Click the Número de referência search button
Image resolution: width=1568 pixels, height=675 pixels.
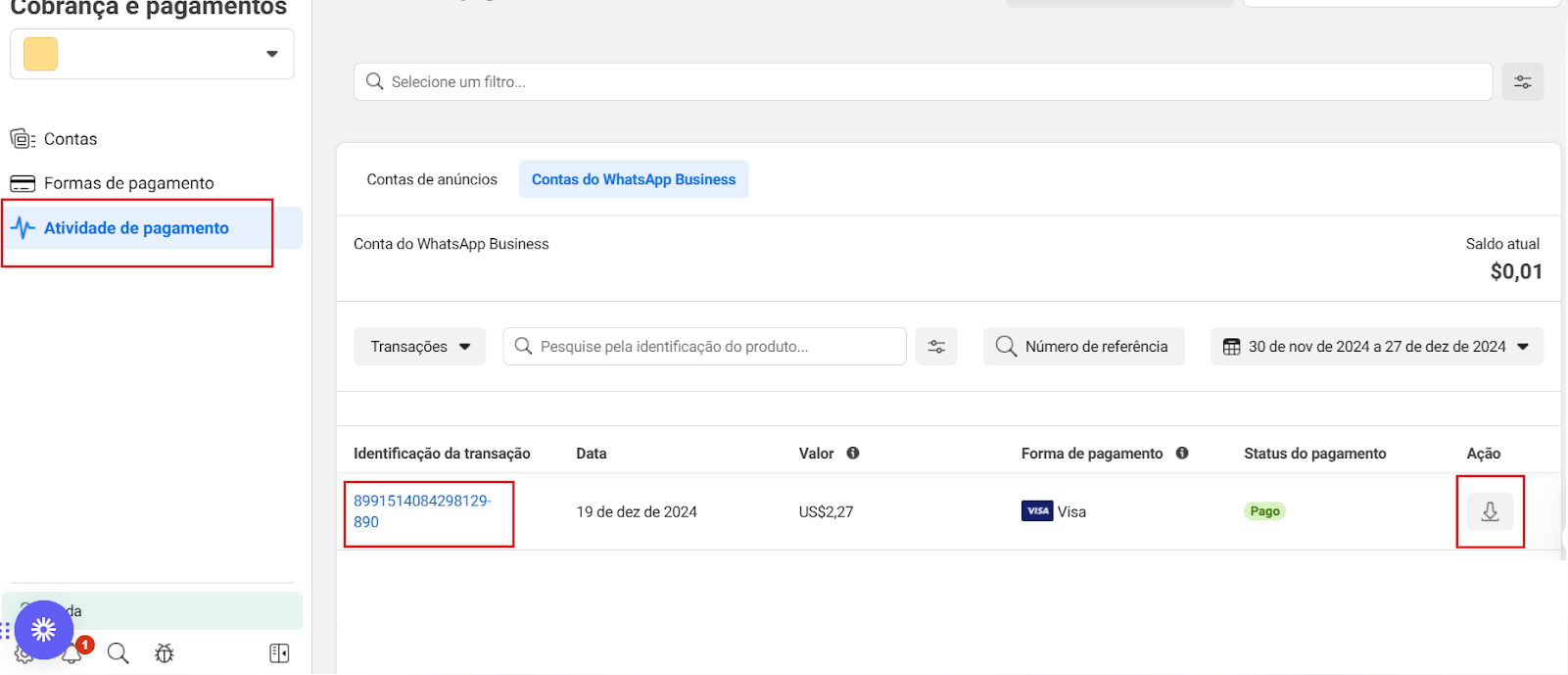click(1083, 347)
